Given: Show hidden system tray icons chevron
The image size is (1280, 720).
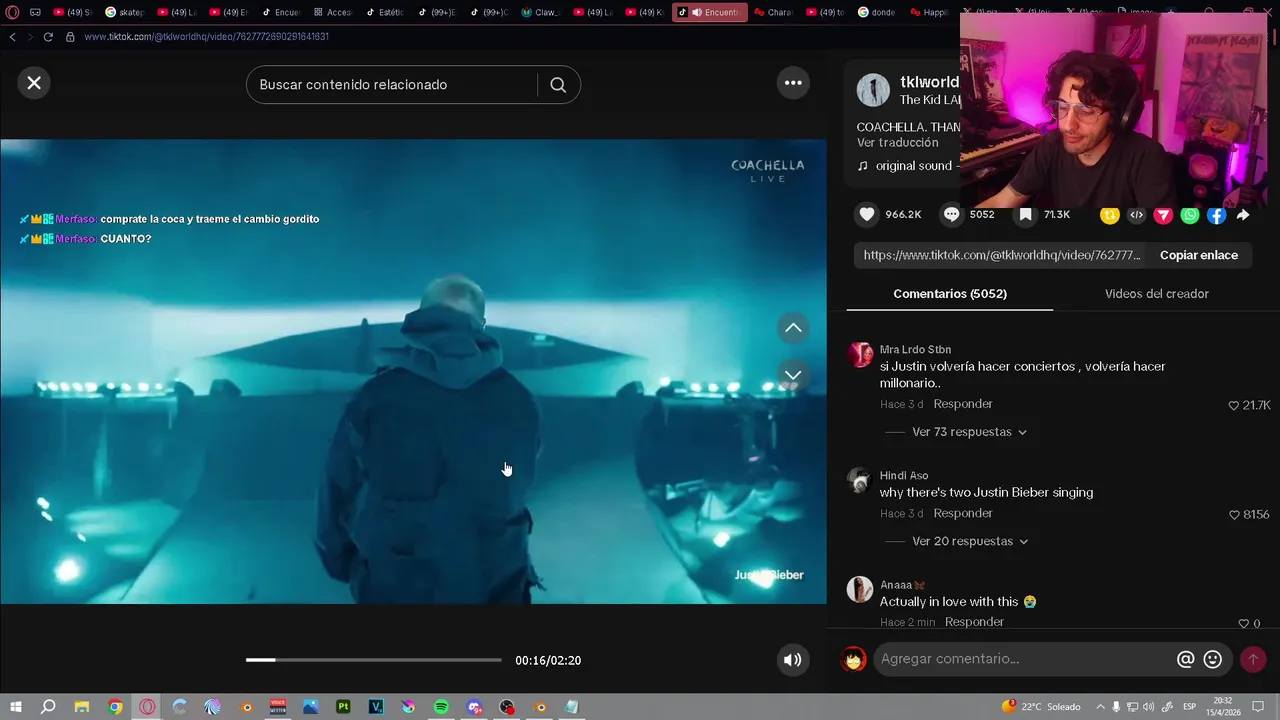Looking at the screenshot, I should [x=1100, y=707].
